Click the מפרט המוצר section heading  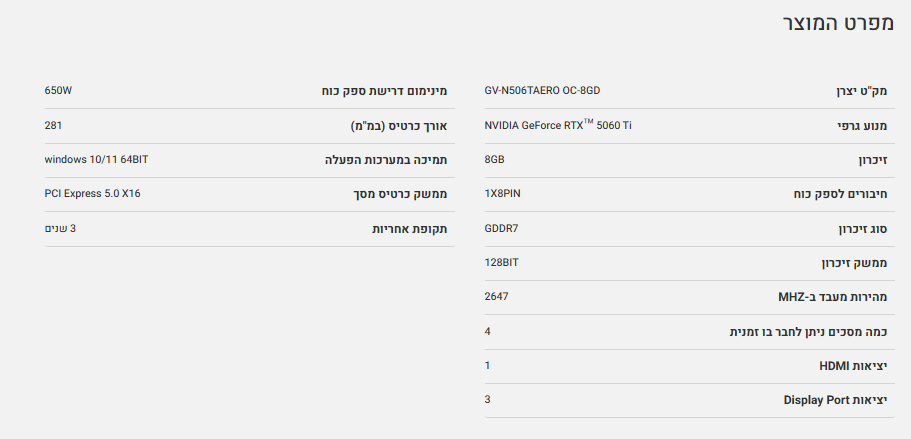pos(835,23)
